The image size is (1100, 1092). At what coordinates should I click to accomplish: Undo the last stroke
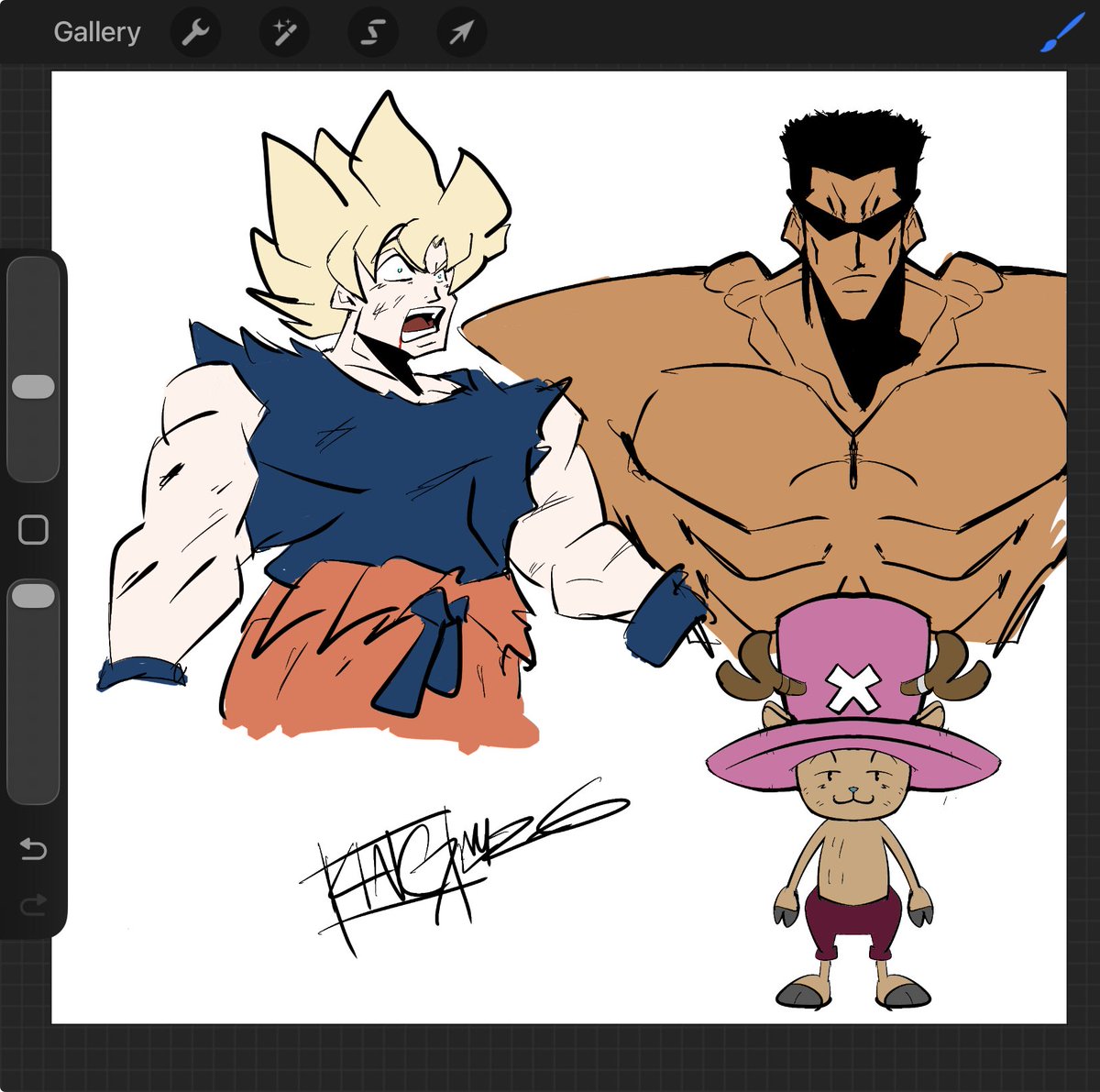coord(33,849)
